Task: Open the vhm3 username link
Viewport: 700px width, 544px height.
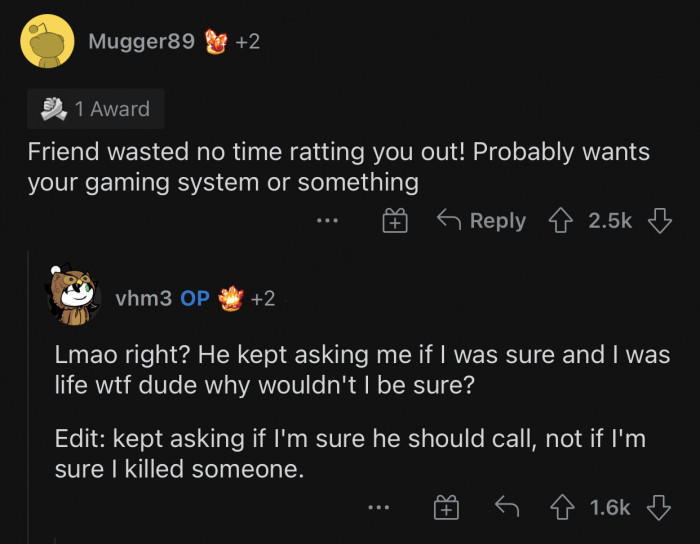Action: (143, 298)
